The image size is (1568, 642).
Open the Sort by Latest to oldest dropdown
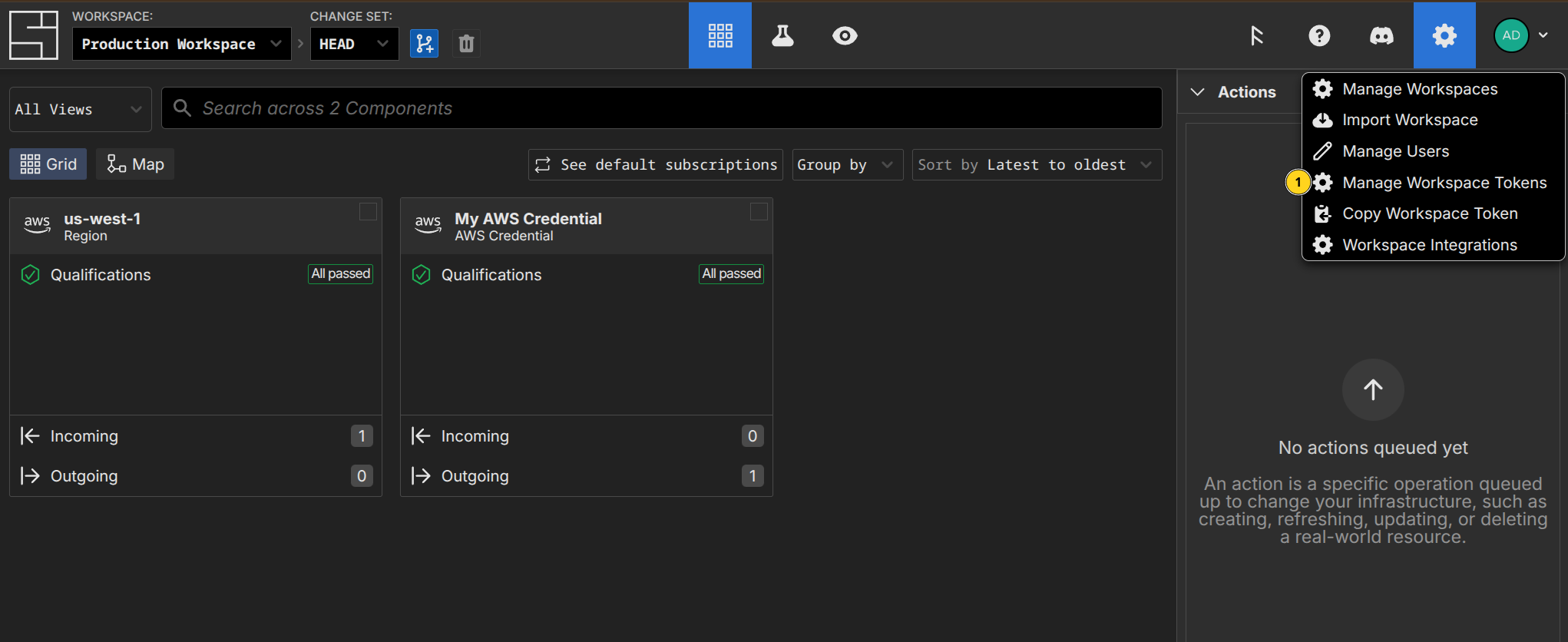1036,165
